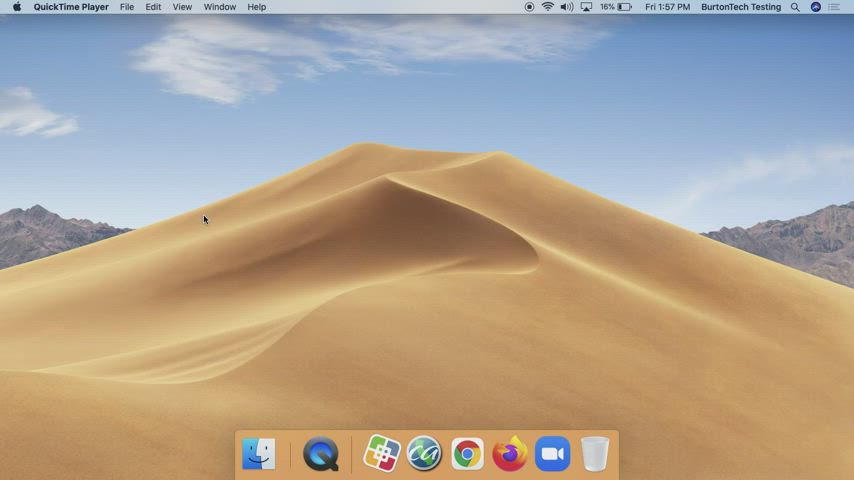This screenshot has width=854, height=480.
Task: Open the colorful grid app in Dock
Action: pos(381,454)
